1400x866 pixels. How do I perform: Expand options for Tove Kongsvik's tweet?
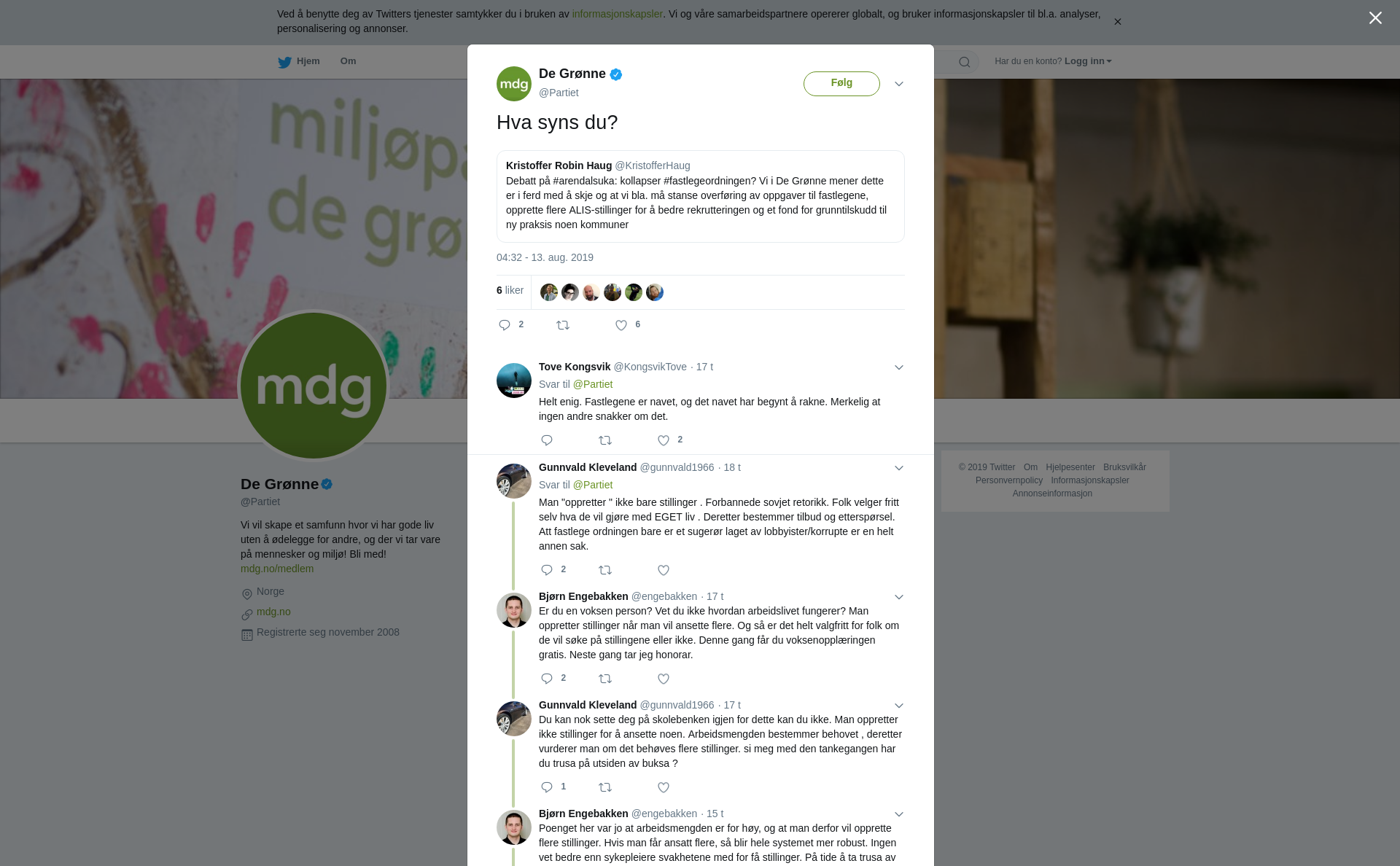point(899,367)
